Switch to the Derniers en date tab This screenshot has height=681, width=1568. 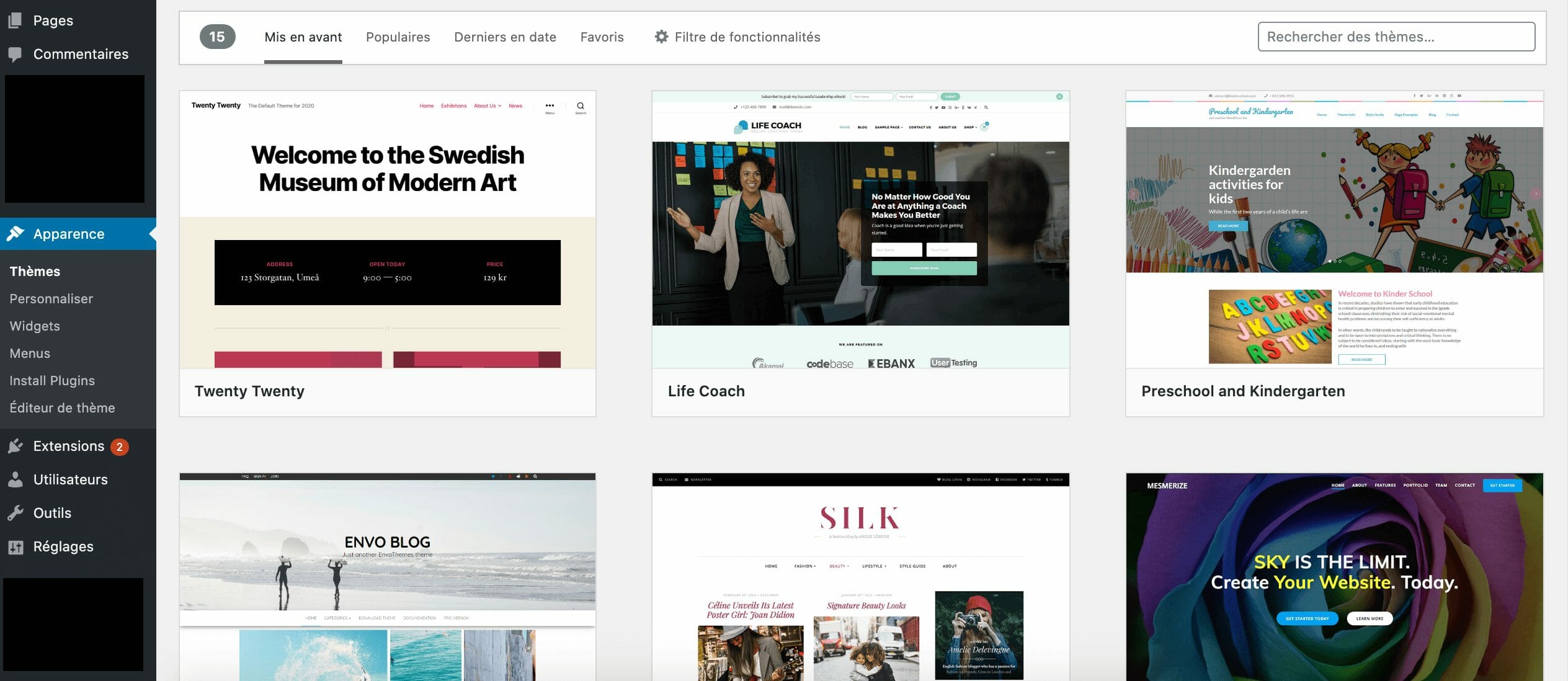505,37
